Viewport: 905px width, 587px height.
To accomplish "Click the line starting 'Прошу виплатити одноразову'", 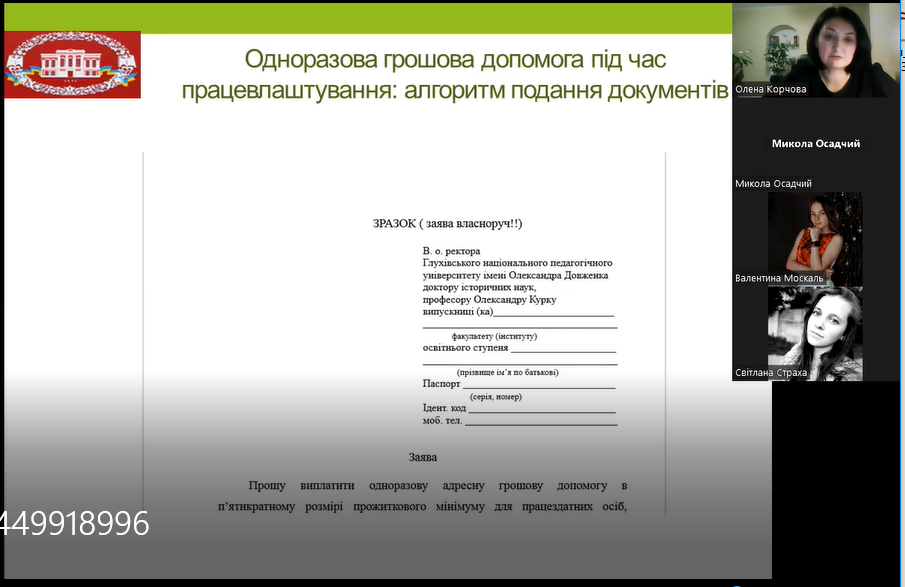I will point(437,485).
